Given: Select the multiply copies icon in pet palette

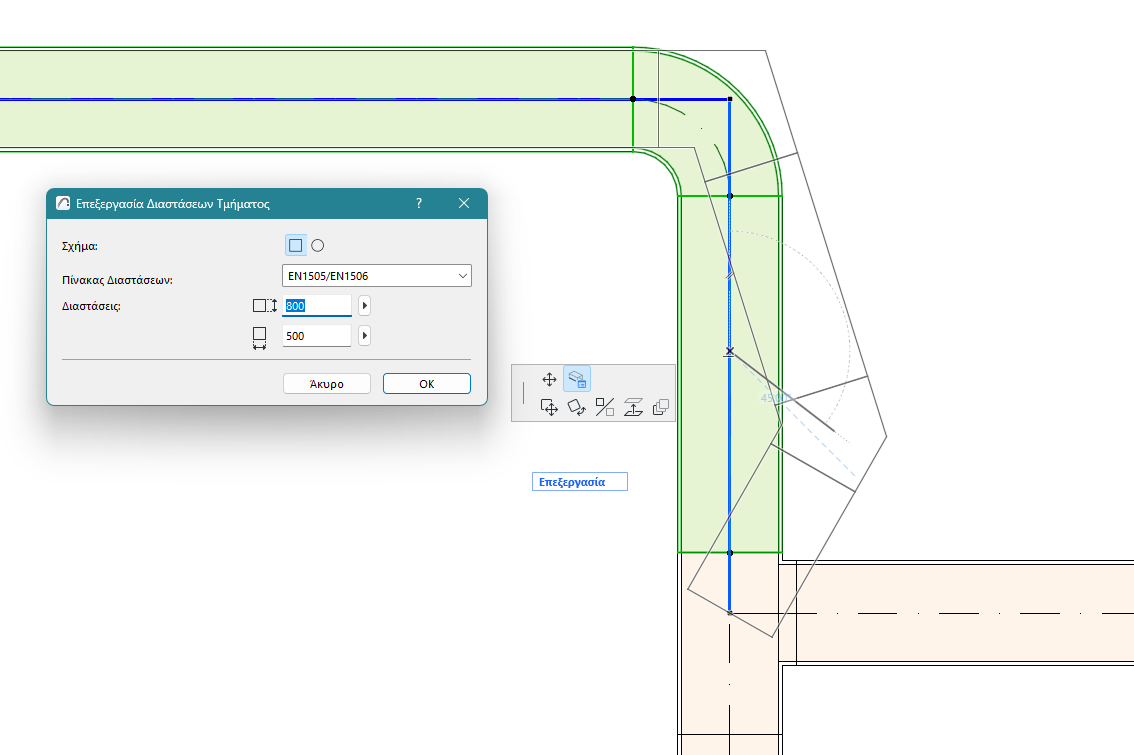Looking at the screenshot, I should [660, 407].
